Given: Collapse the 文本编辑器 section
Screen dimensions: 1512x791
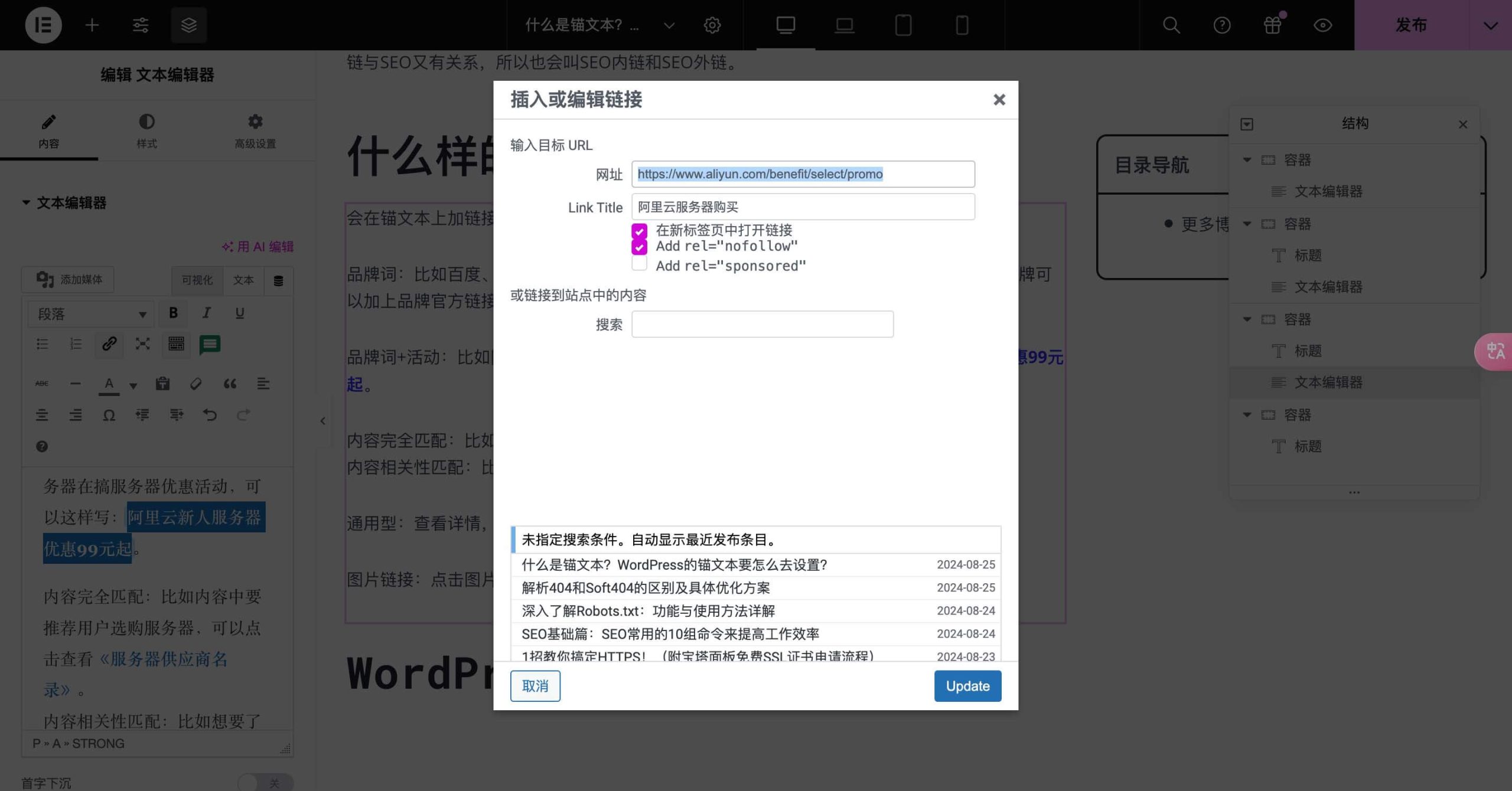Looking at the screenshot, I should click(x=25, y=202).
